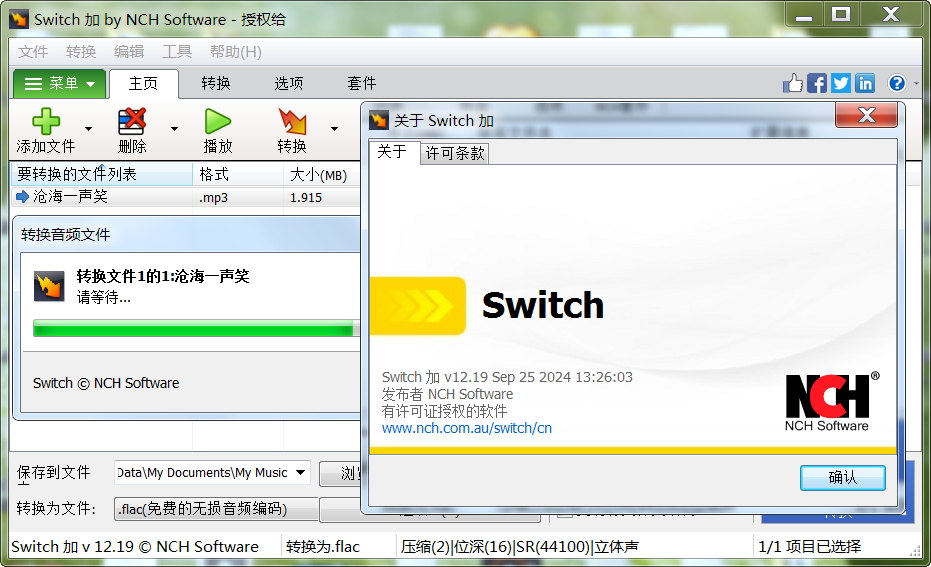Open dropdown arrow next to 添加文件
The image size is (931, 567).
pos(88,129)
